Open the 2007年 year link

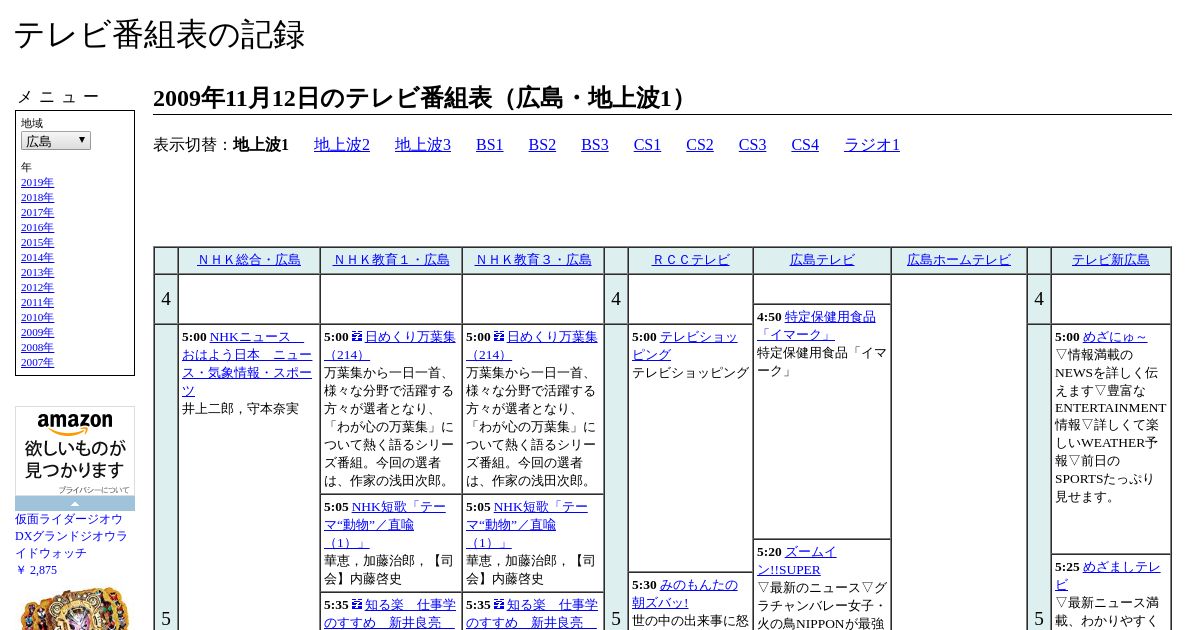coord(37,362)
